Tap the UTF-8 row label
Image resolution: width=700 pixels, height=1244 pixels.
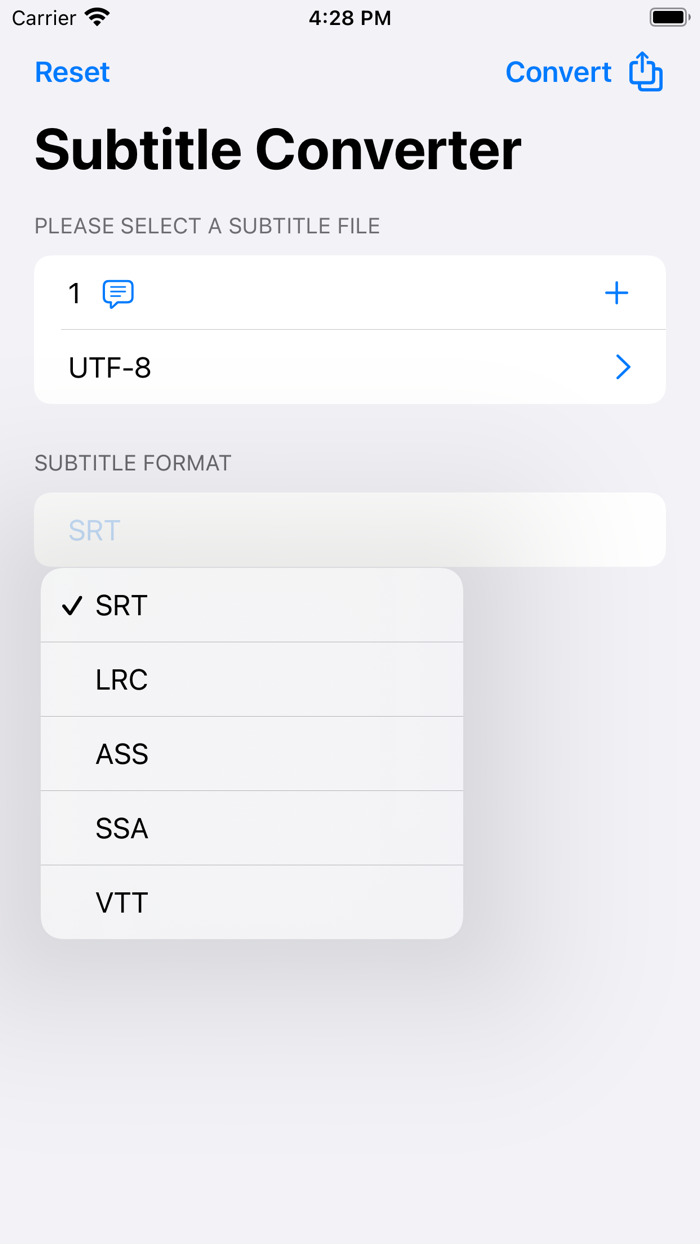110,367
